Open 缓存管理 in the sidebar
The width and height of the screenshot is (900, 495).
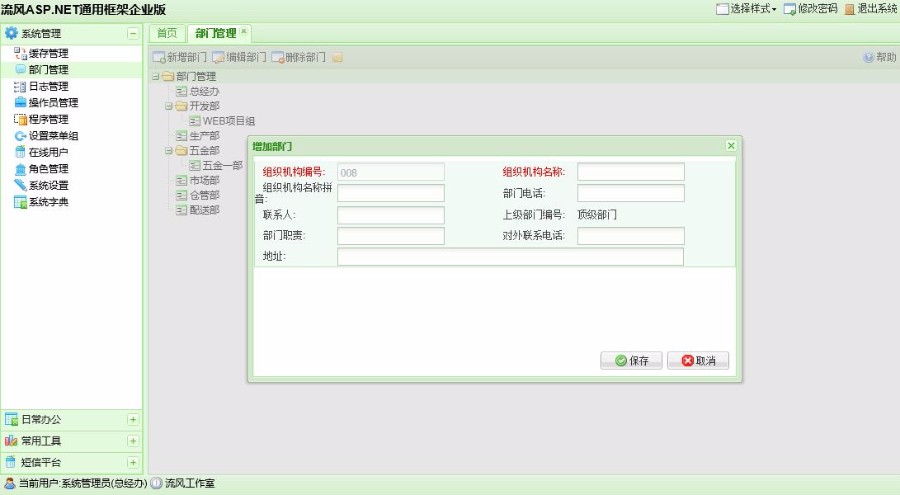pyautogui.click(x=49, y=53)
